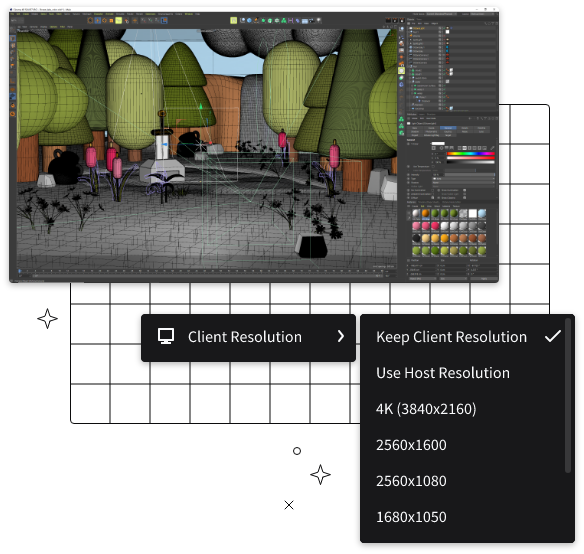Click the green sphere icon in right vertical toolbar
This screenshot has width=584, height=554.
point(402,78)
